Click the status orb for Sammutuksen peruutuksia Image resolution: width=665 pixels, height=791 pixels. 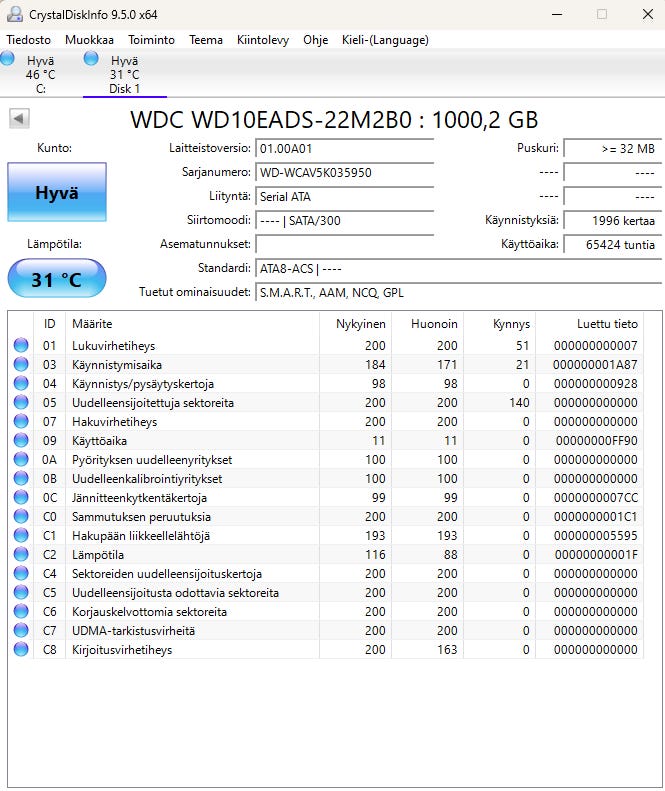[21, 516]
